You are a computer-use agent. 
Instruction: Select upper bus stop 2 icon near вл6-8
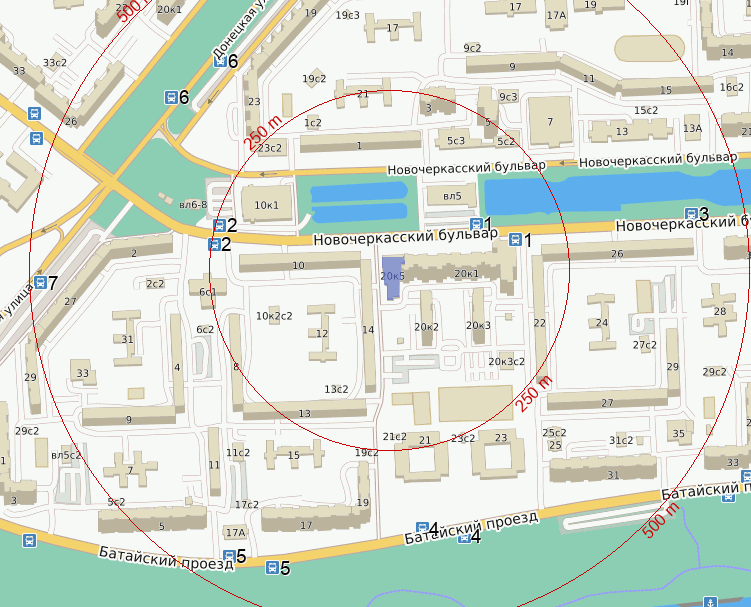pyautogui.click(x=218, y=226)
